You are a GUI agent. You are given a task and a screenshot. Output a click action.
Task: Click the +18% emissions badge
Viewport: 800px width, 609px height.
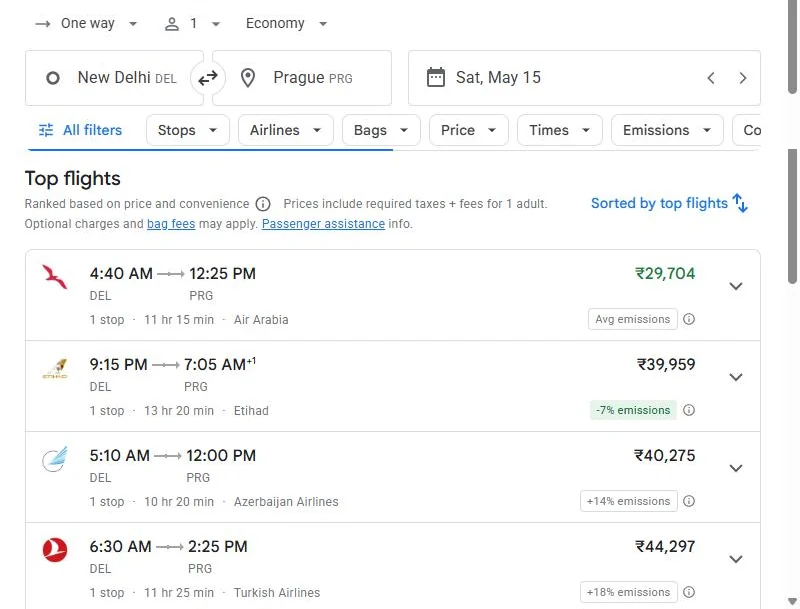629,592
